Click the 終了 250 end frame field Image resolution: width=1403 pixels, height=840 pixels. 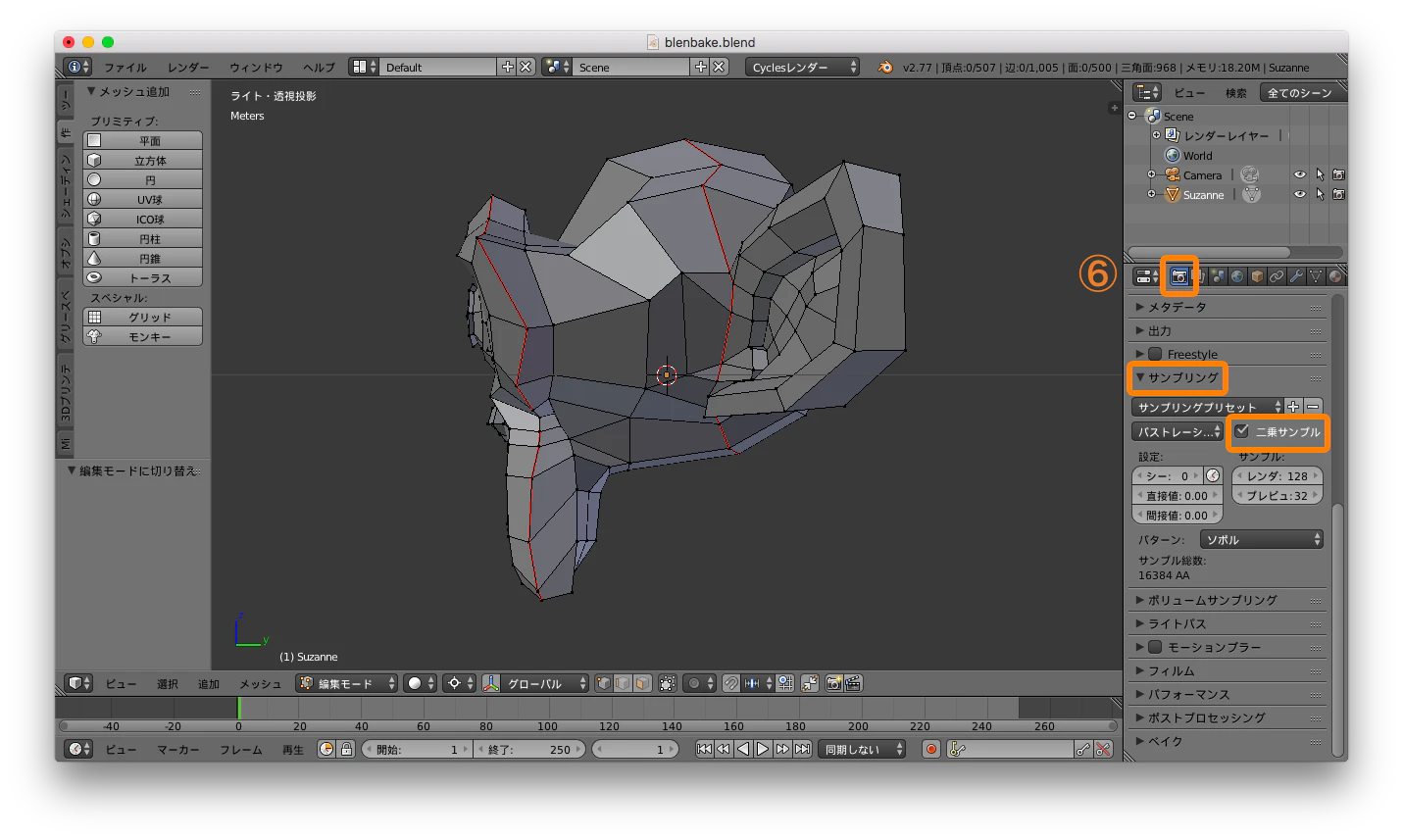coord(529,749)
